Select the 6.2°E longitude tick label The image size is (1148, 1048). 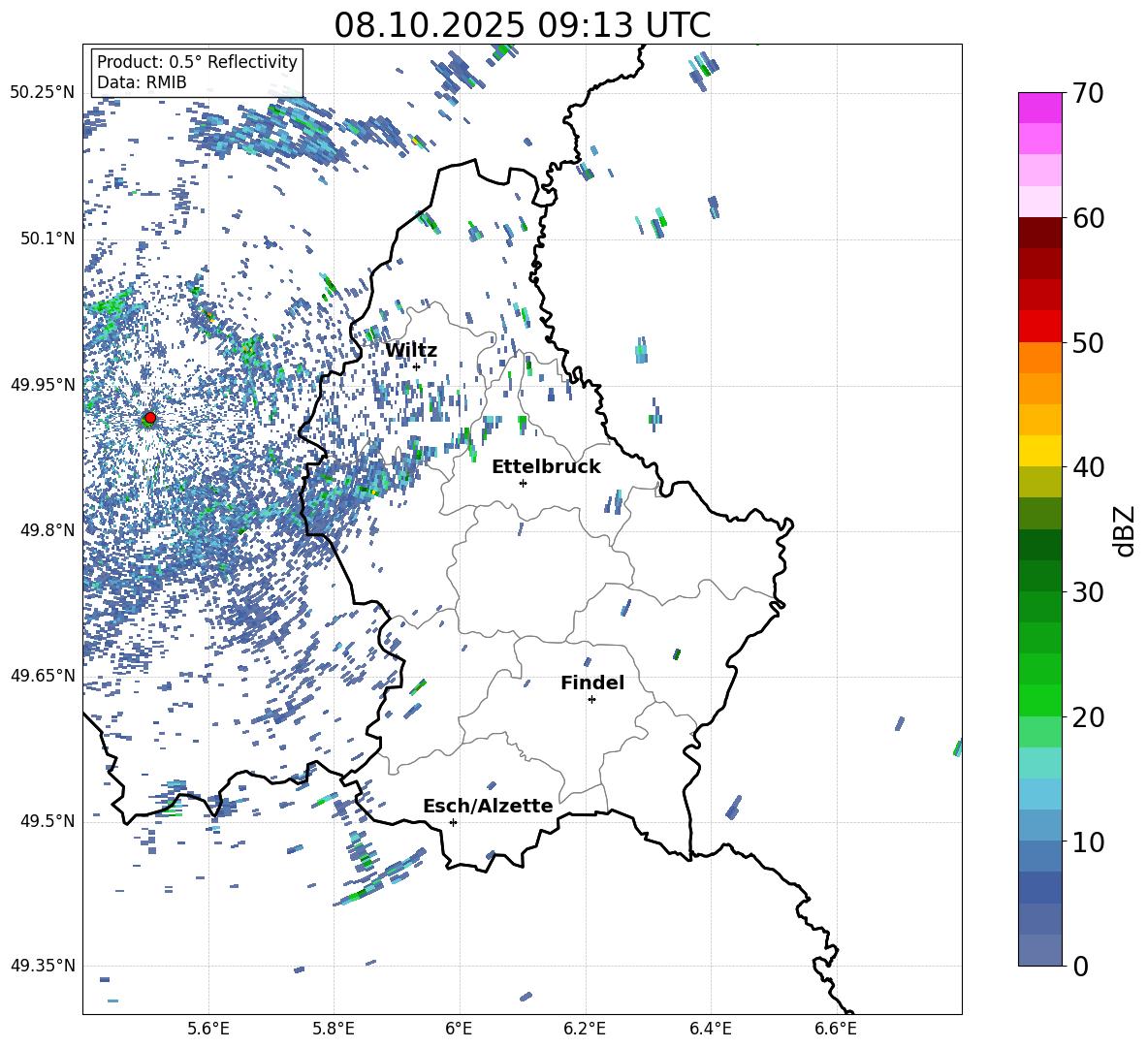click(x=585, y=1028)
